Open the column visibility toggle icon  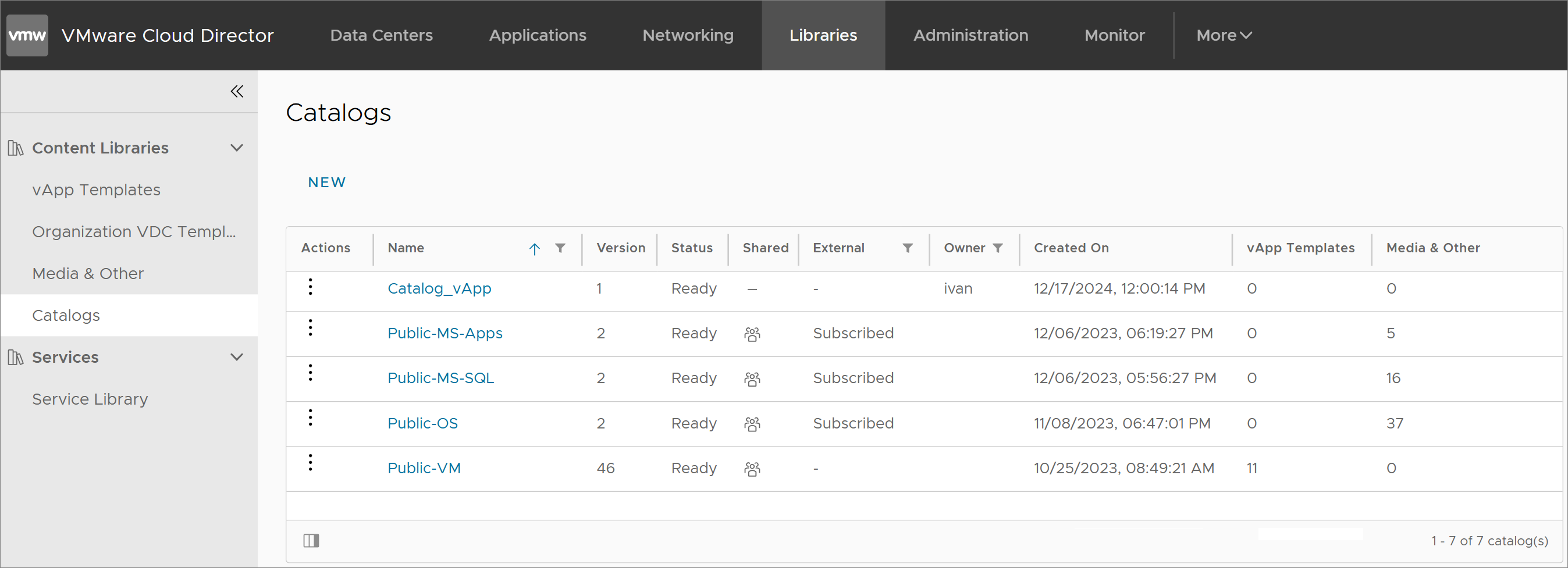tap(311, 541)
